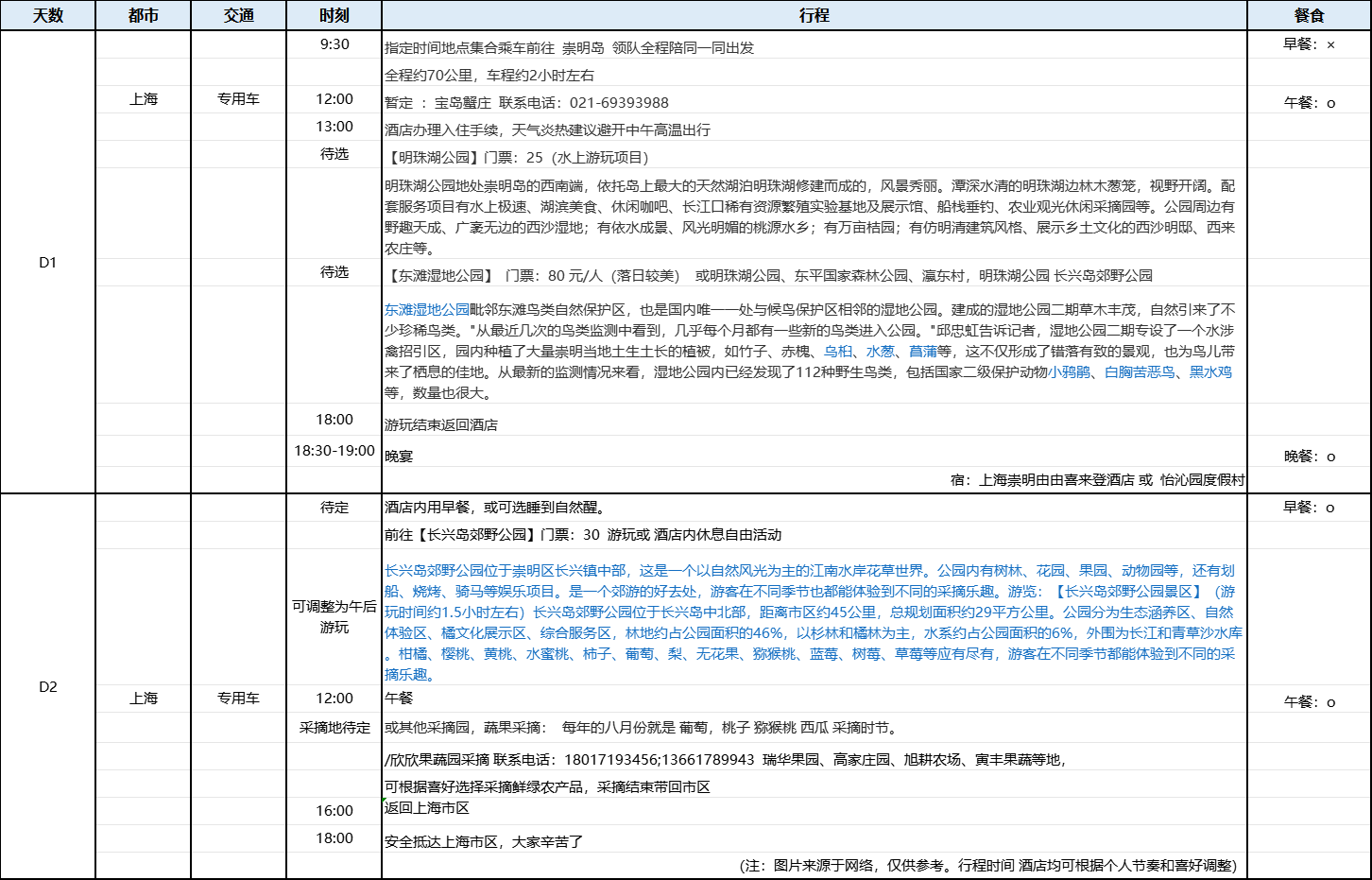Viewport: 1372px width, 880px height.
Task: Click the 水葱 hyperlink
Action: point(880,352)
